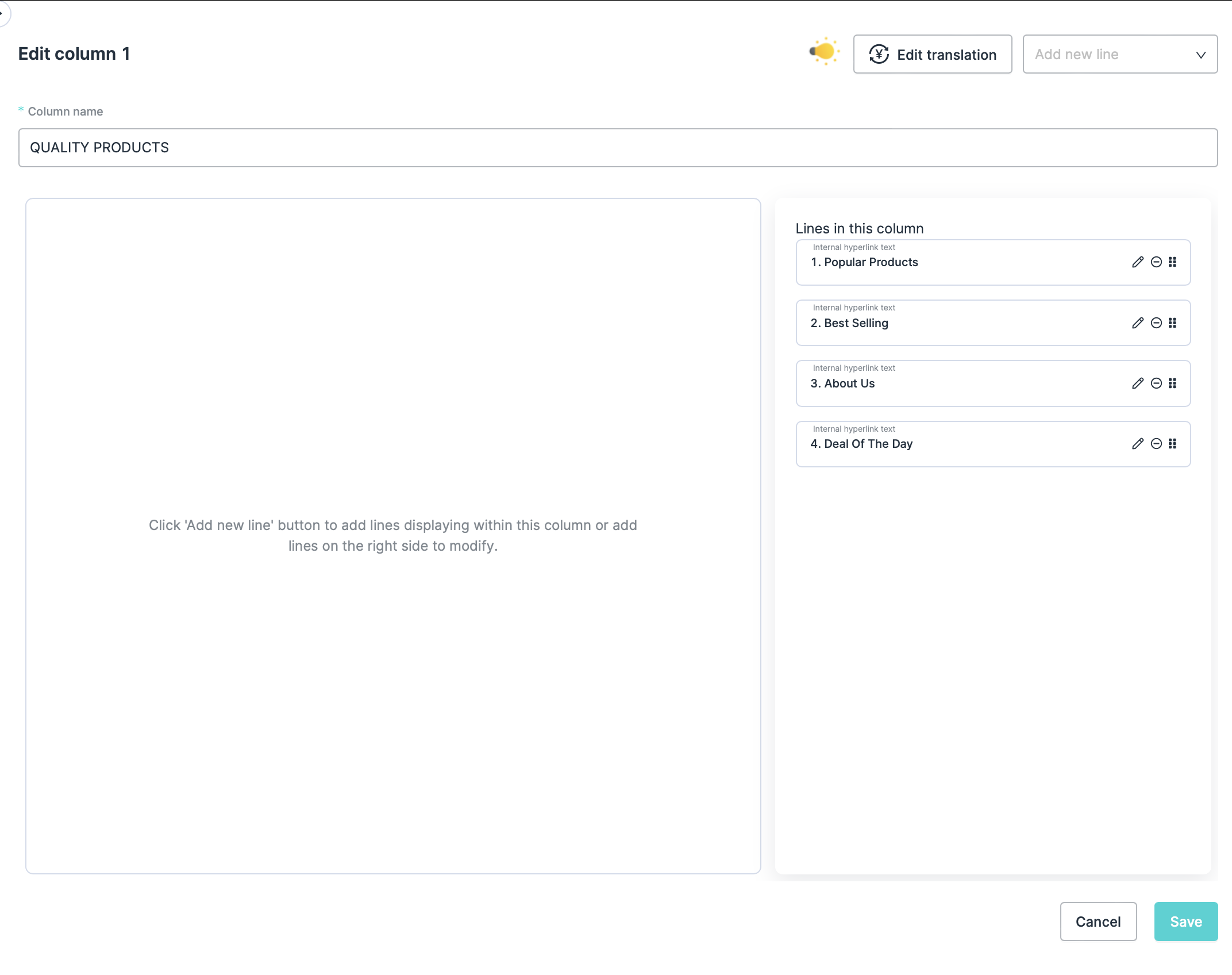Remove the Best Selling line with minus icon
The width and height of the screenshot is (1232, 975).
[1156, 323]
